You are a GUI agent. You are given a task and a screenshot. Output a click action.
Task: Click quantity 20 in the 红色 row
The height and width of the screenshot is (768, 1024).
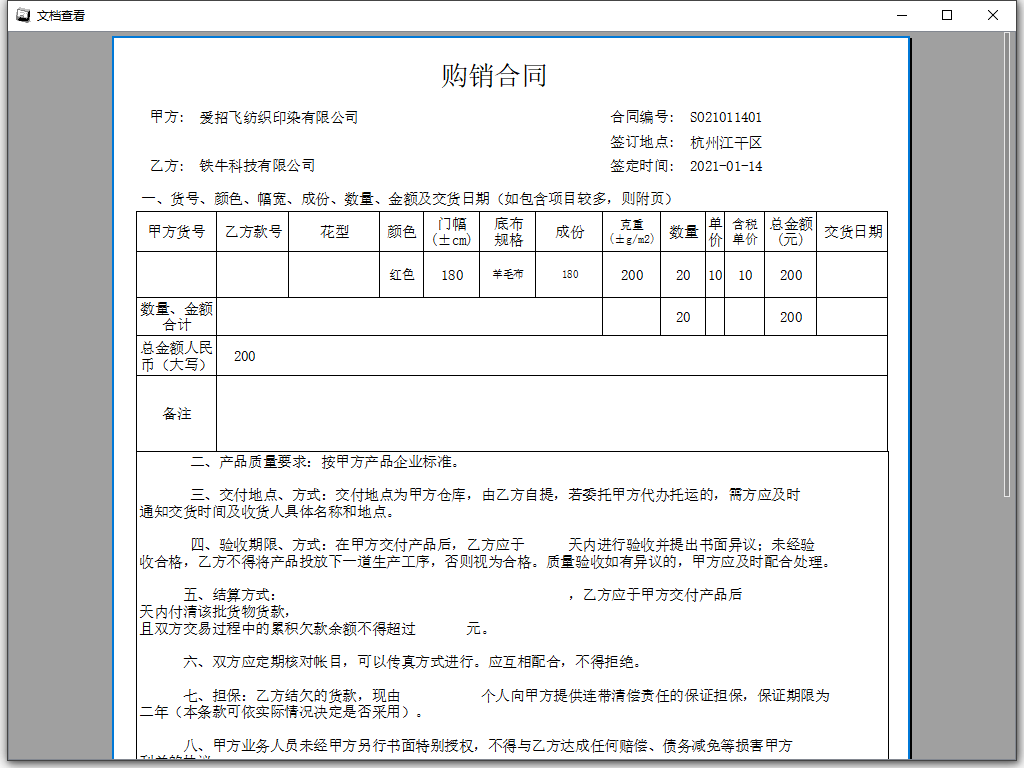pos(683,276)
